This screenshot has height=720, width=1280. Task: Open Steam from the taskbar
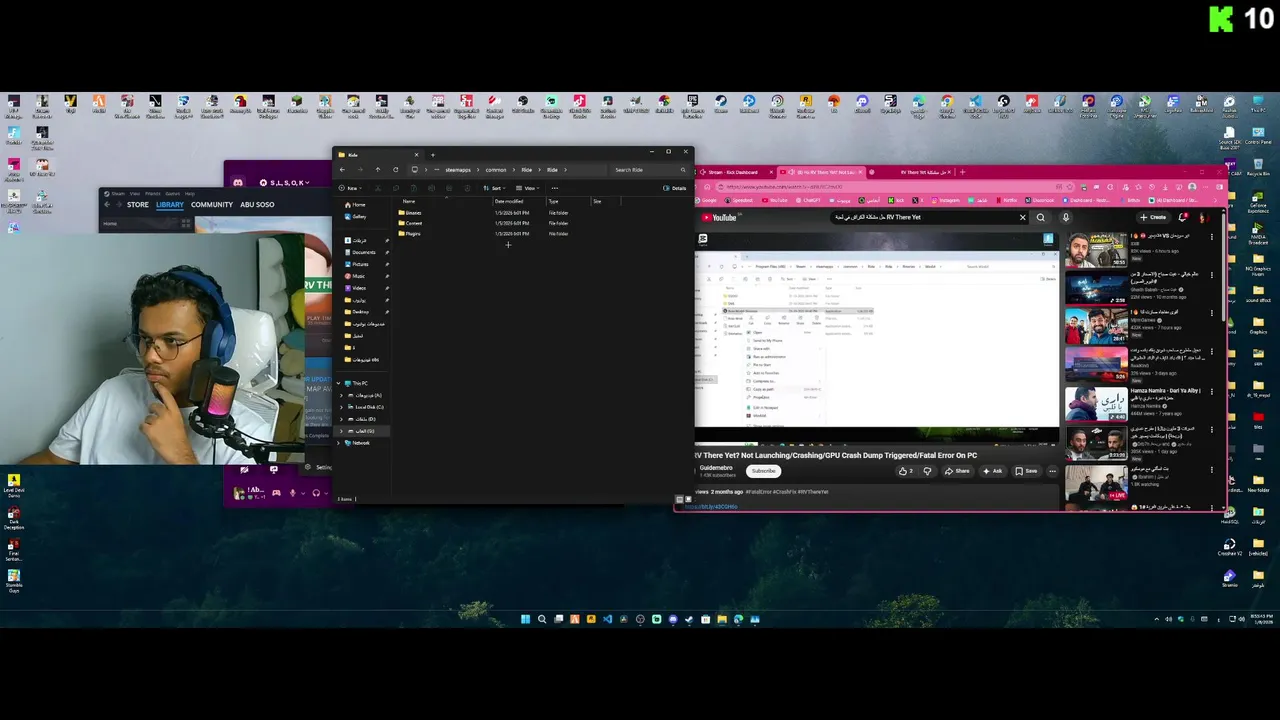click(x=689, y=620)
